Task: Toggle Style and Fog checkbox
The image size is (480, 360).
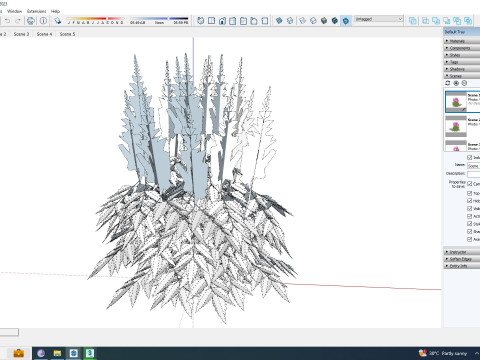Action: click(469, 224)
